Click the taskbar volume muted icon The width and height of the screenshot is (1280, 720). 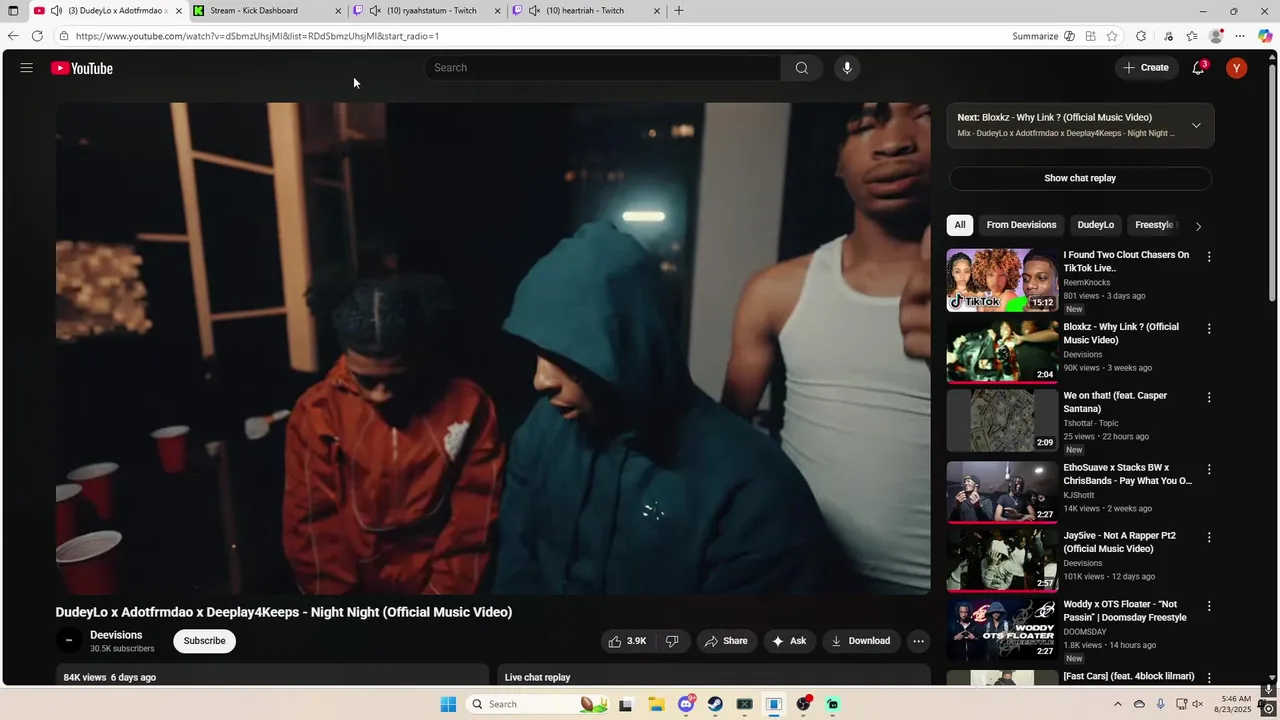[1197, 704]
